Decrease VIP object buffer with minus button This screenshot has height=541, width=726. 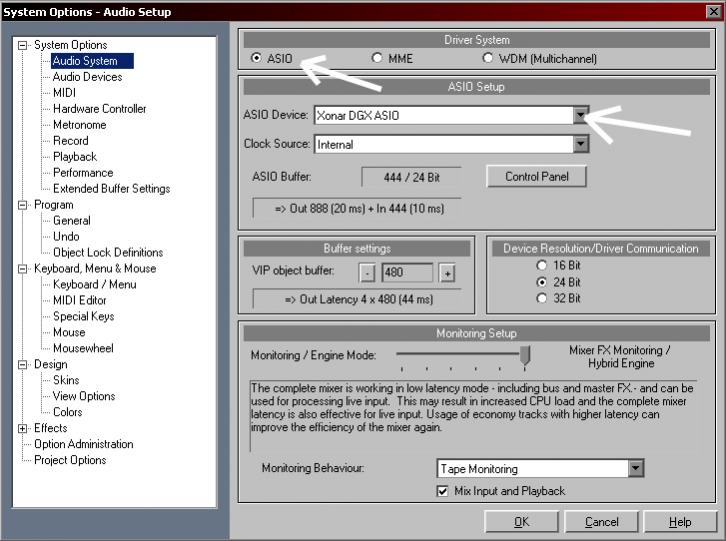pos(368,273)
